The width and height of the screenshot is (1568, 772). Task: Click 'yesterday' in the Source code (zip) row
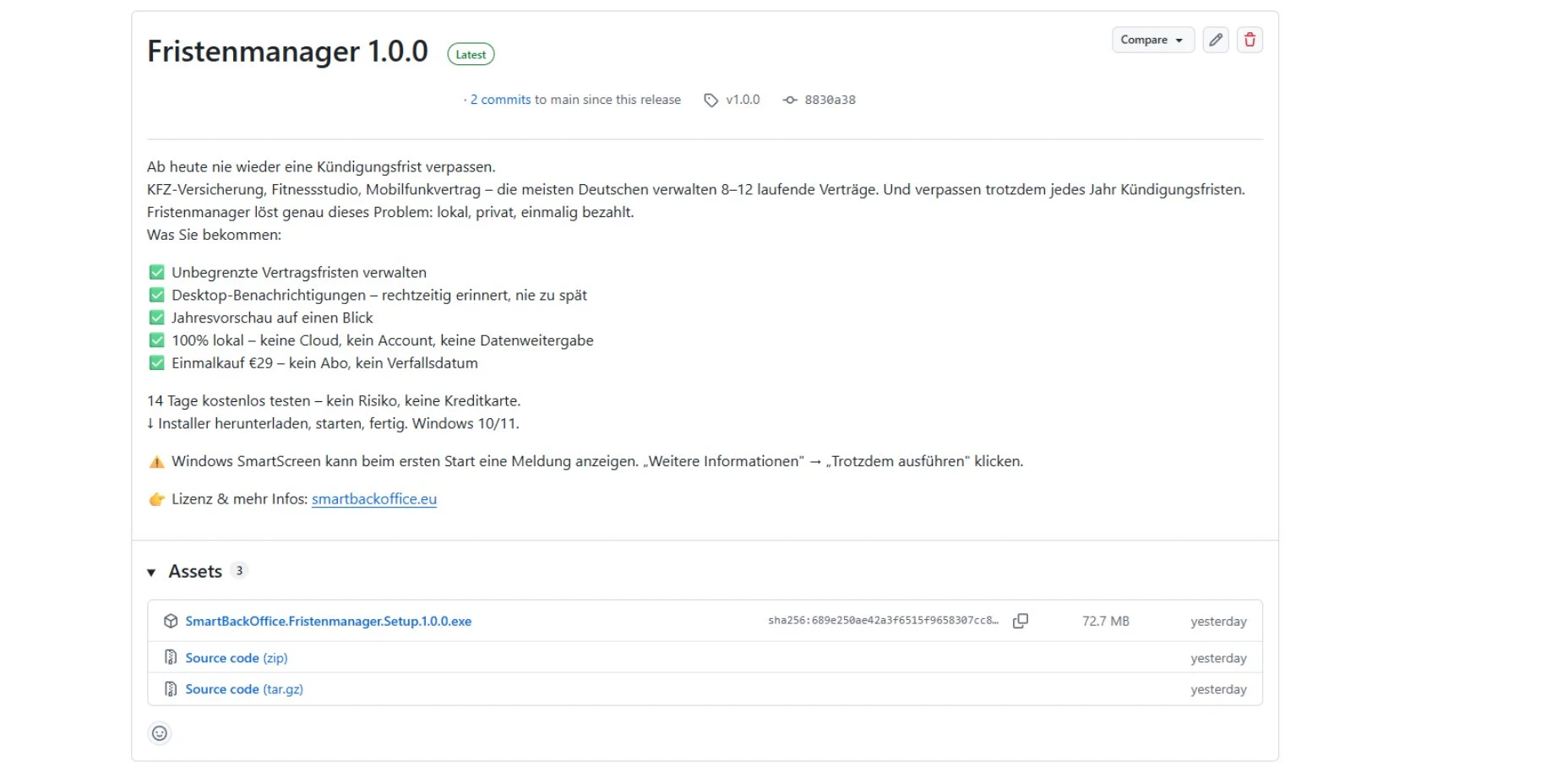pos(1218,658)
